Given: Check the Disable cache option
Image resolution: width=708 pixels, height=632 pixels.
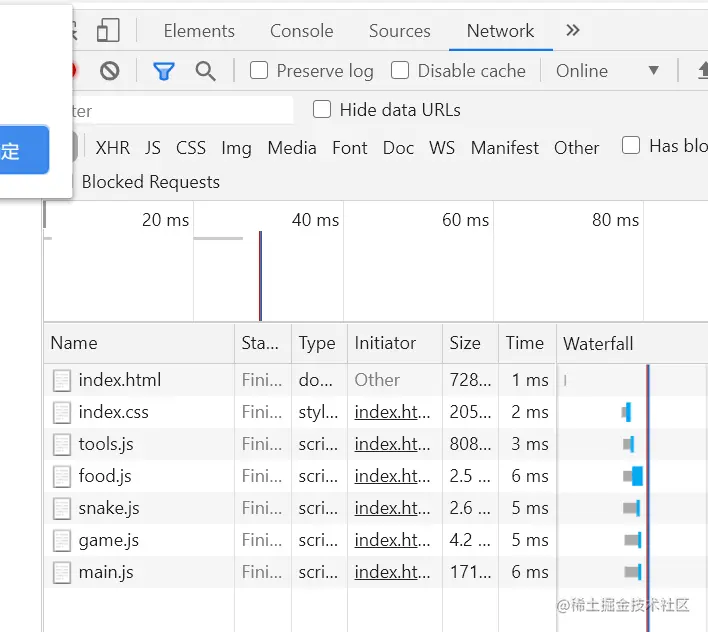Looking at the screenshot, I should tap(401, 71).
